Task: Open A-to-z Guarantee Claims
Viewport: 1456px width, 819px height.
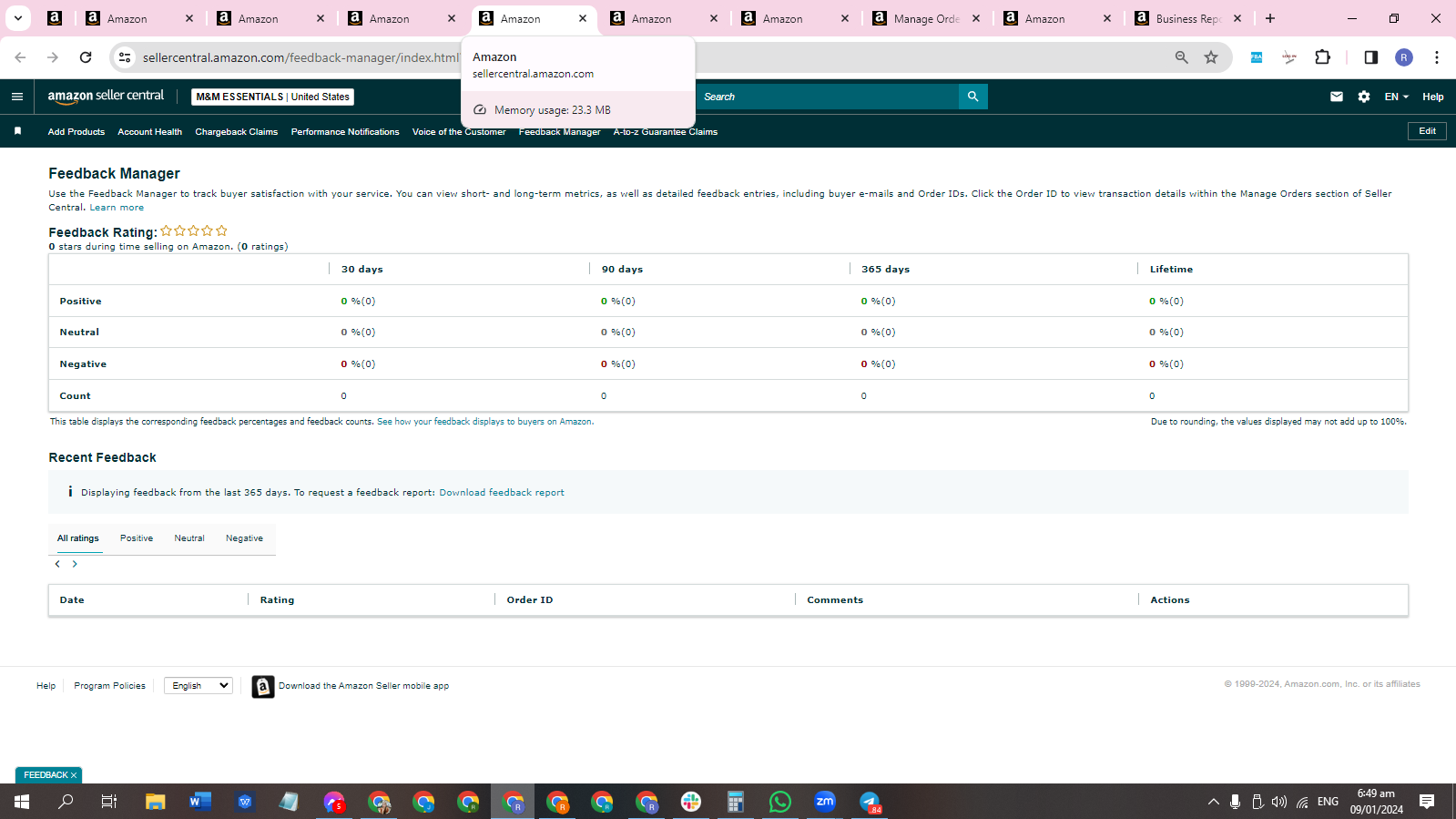Action: (x=666, y=132)
